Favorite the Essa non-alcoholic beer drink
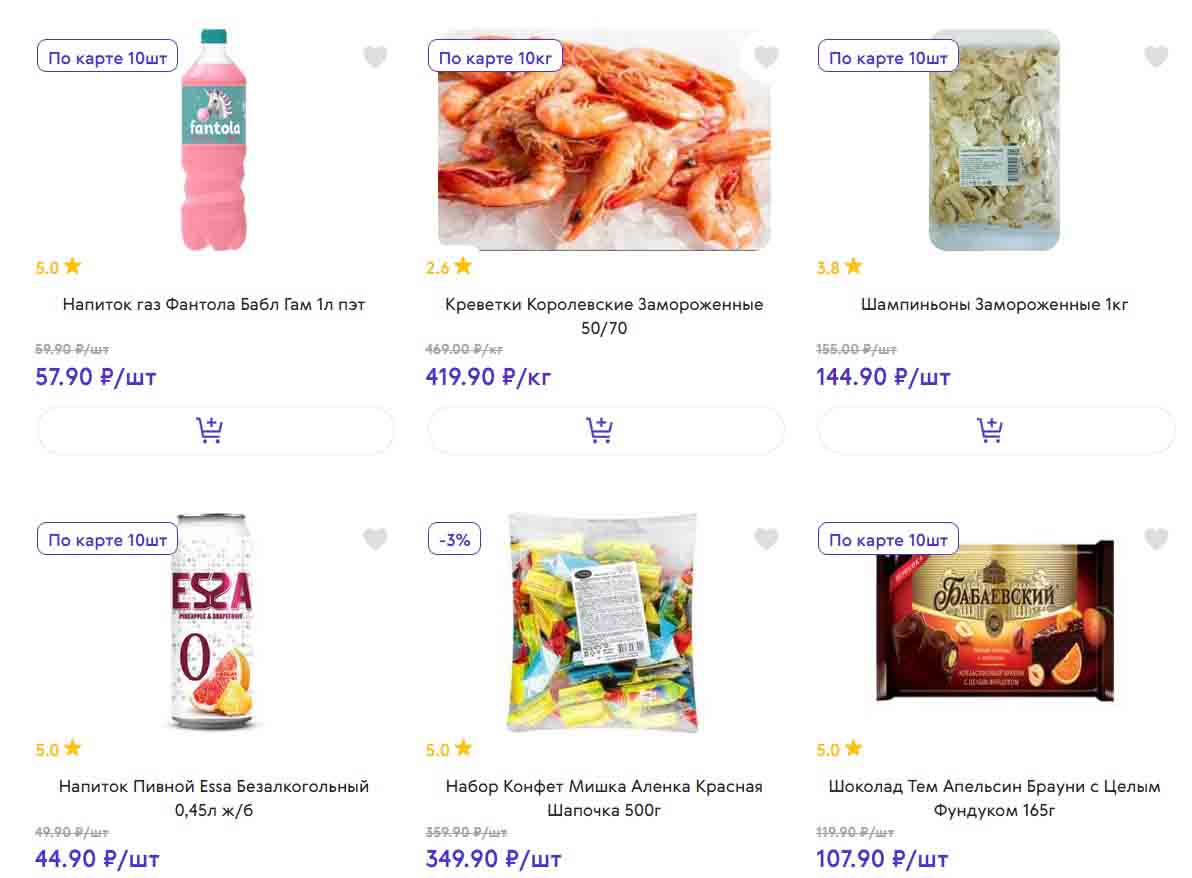 pyautogui.click(x=375, y=540)
